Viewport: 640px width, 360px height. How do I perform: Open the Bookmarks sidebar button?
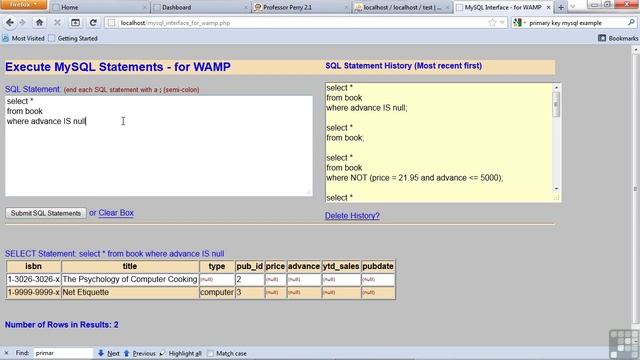618,38
